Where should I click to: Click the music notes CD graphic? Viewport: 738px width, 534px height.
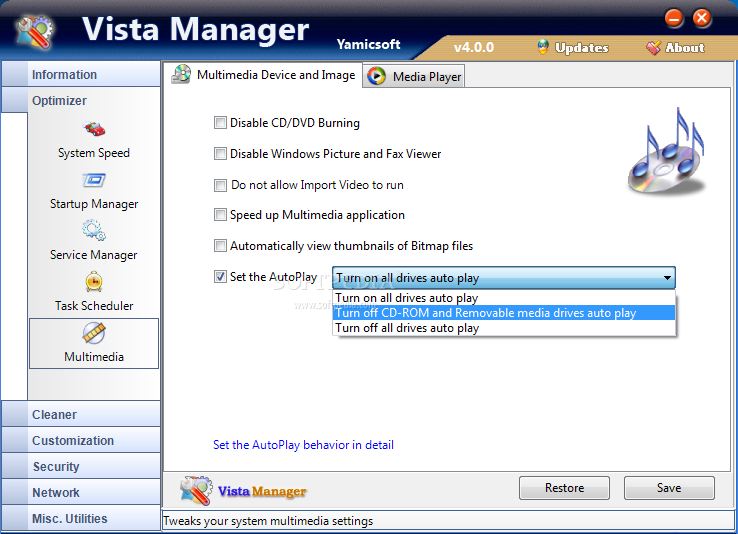pos(666,151)
